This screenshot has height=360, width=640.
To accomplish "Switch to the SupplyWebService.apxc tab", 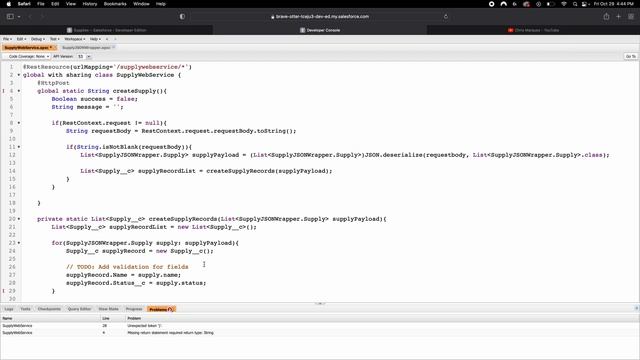I will (x=27, y=48).
